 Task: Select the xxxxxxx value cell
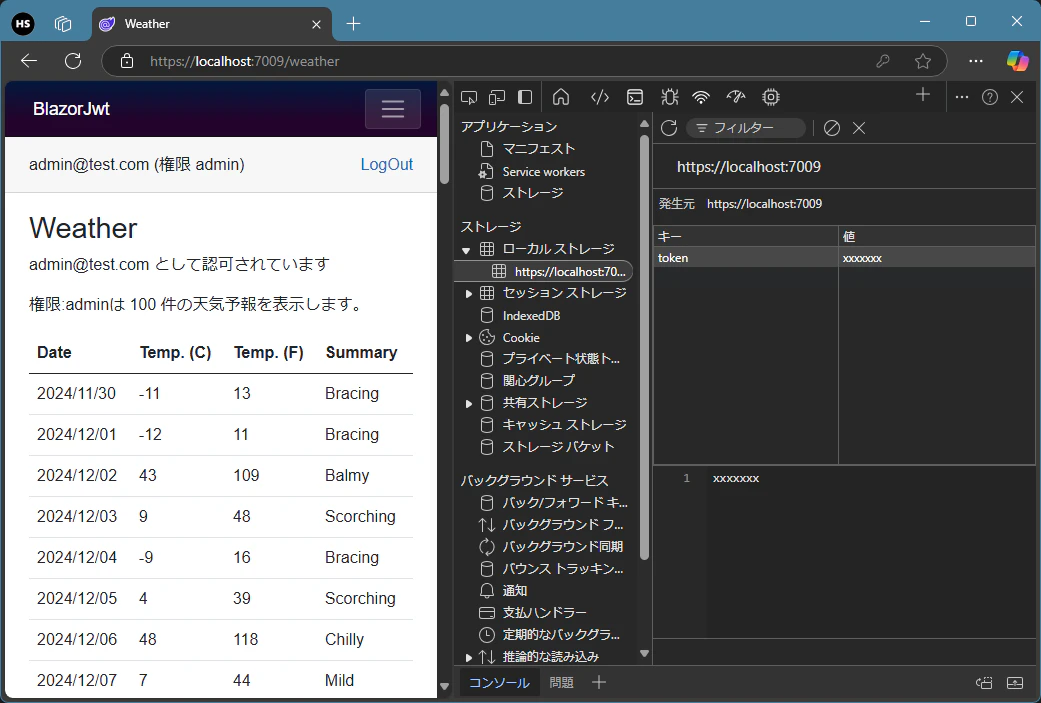pyautogui.click(x=937, y=258)
